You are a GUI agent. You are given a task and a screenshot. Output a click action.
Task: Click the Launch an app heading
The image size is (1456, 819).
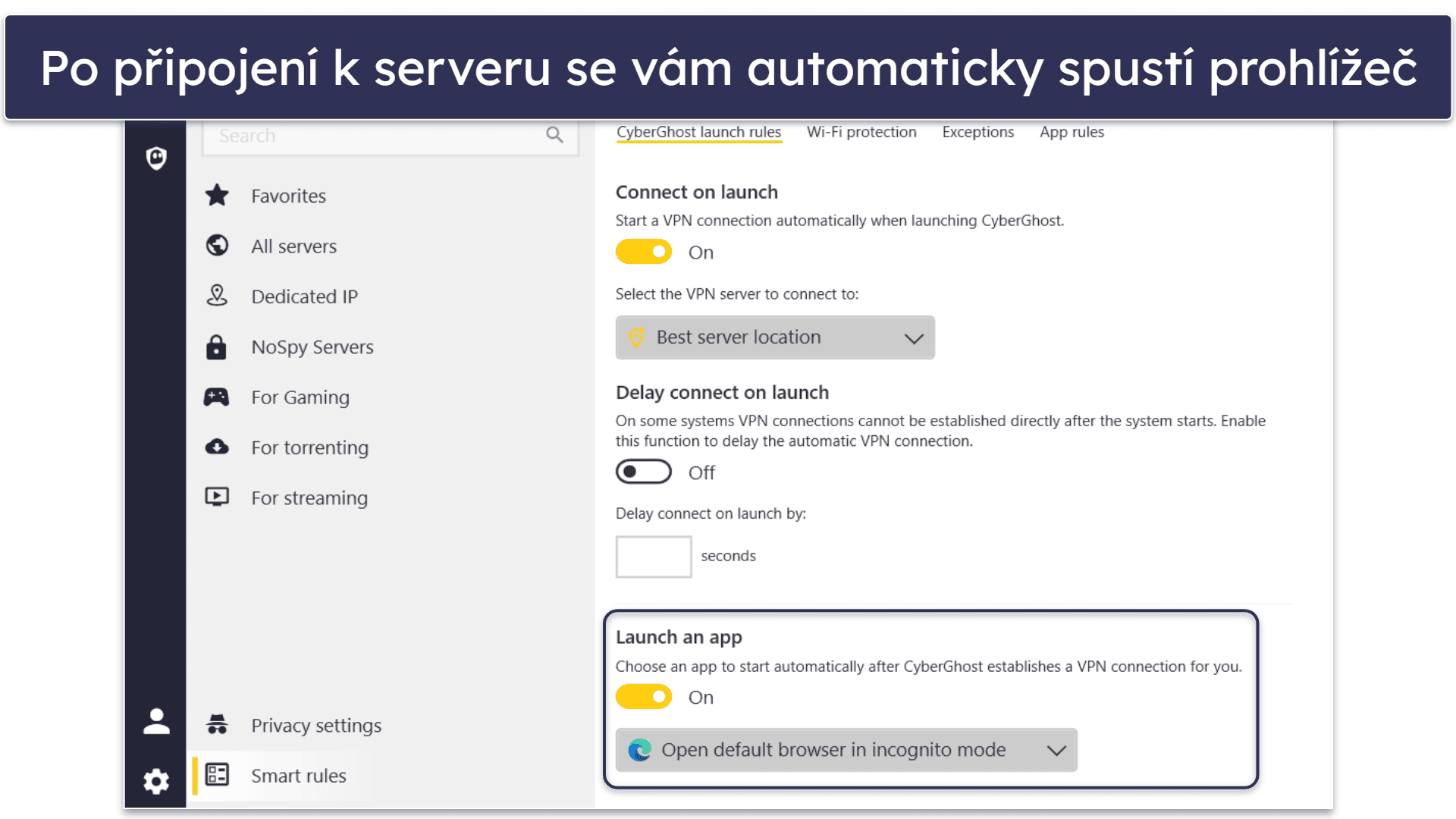(679, 637)
